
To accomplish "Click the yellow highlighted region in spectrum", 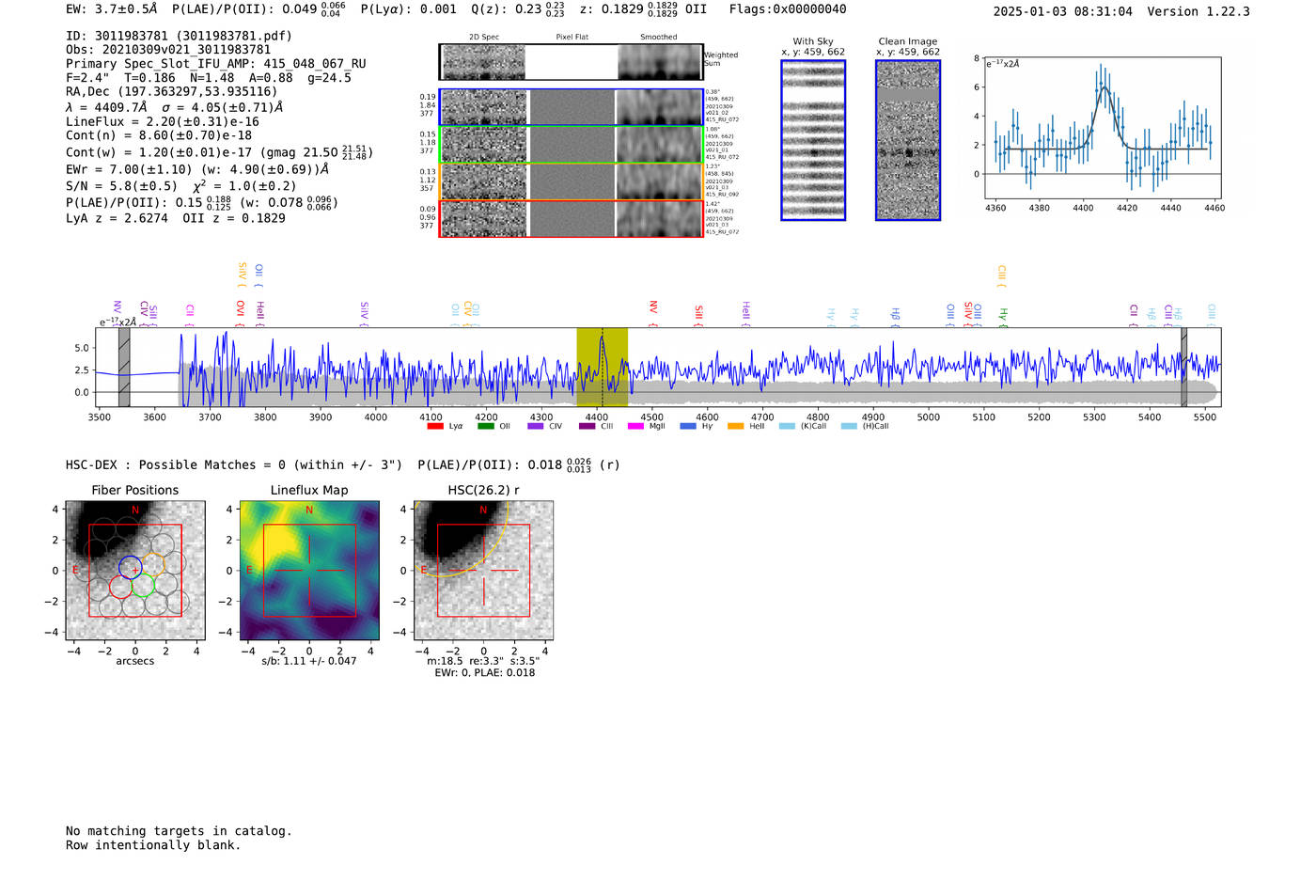I will click(602, 367).
